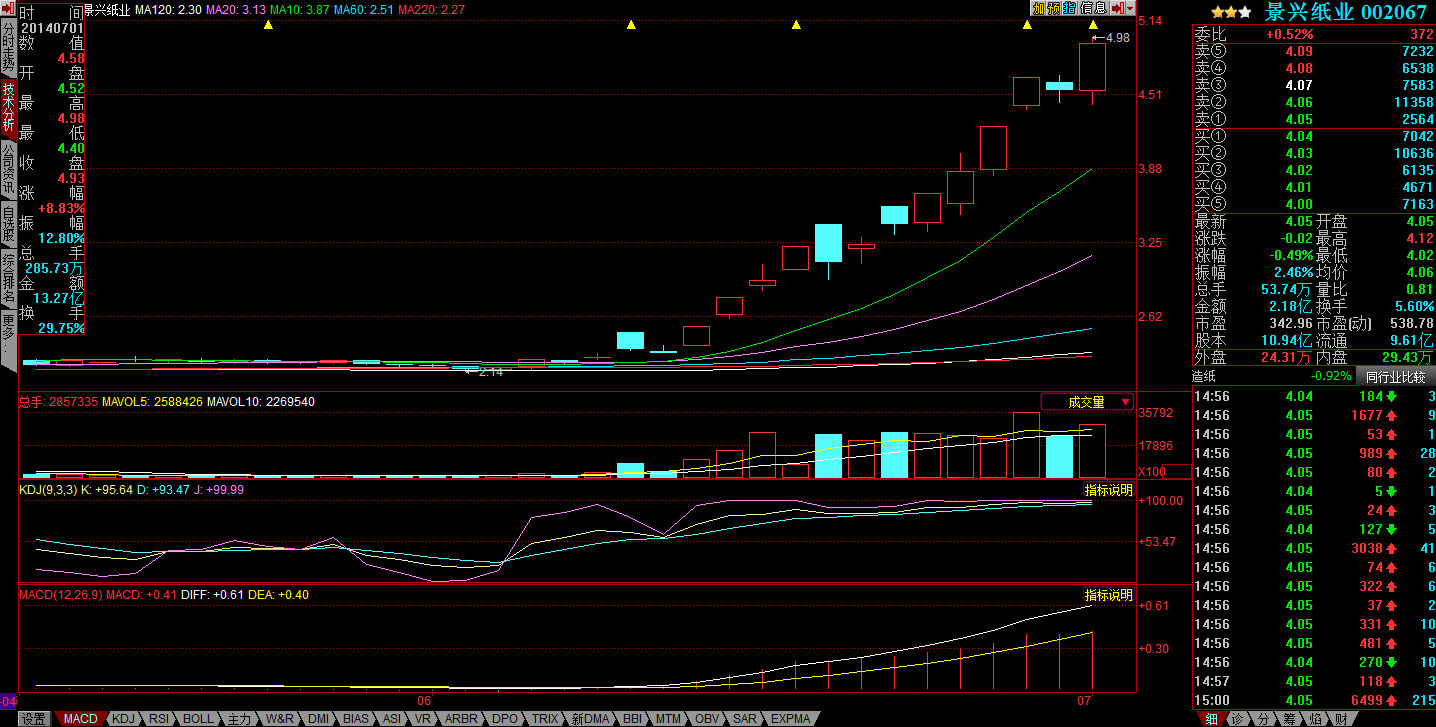Image resolution: width=1436 pixels, height=727 pixels.
Task: Switch to the BBI indicator tab
Action: (x=632, y=719)
